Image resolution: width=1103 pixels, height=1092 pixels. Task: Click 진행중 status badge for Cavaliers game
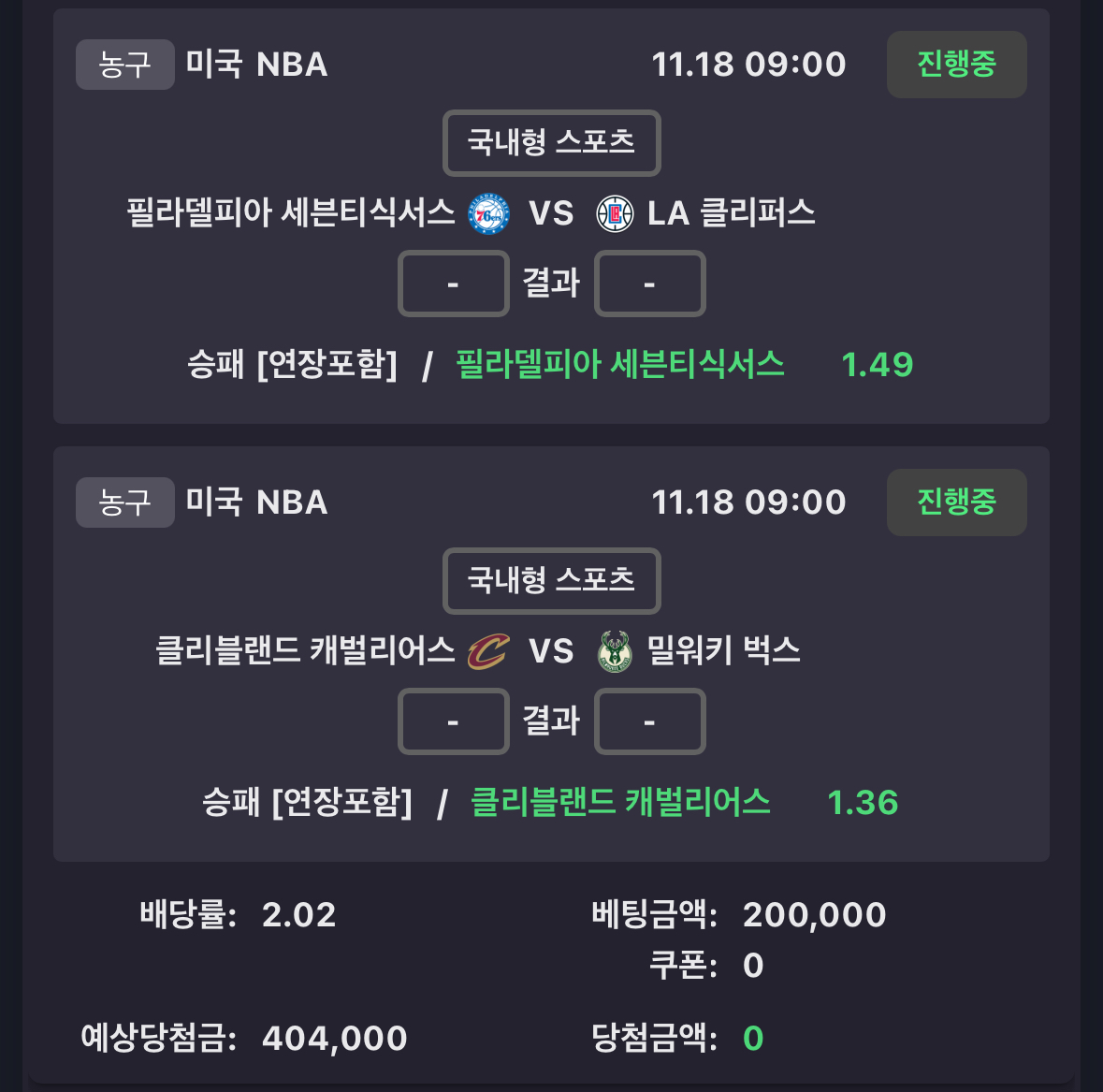(x=956, y=502)
